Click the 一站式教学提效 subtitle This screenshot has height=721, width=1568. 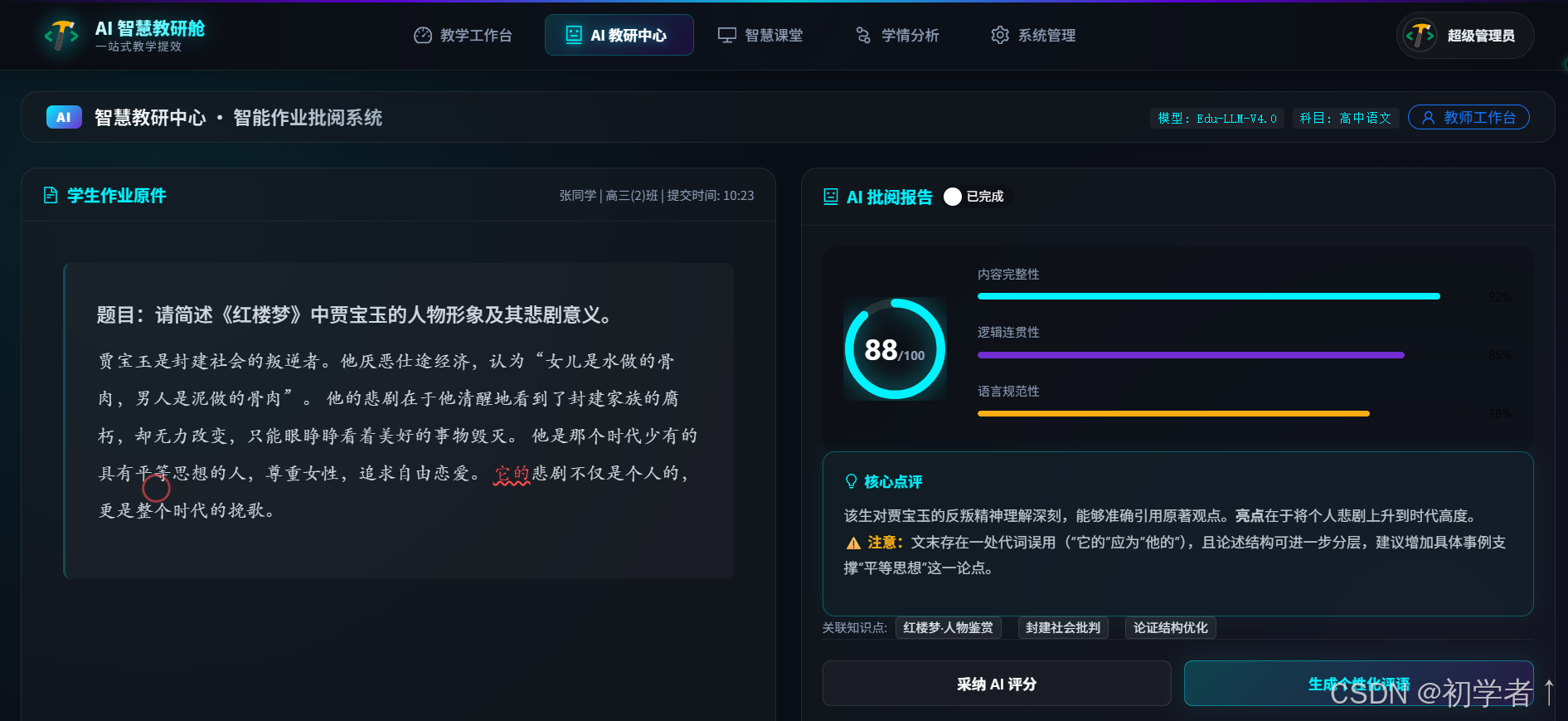tap(138, 46)
